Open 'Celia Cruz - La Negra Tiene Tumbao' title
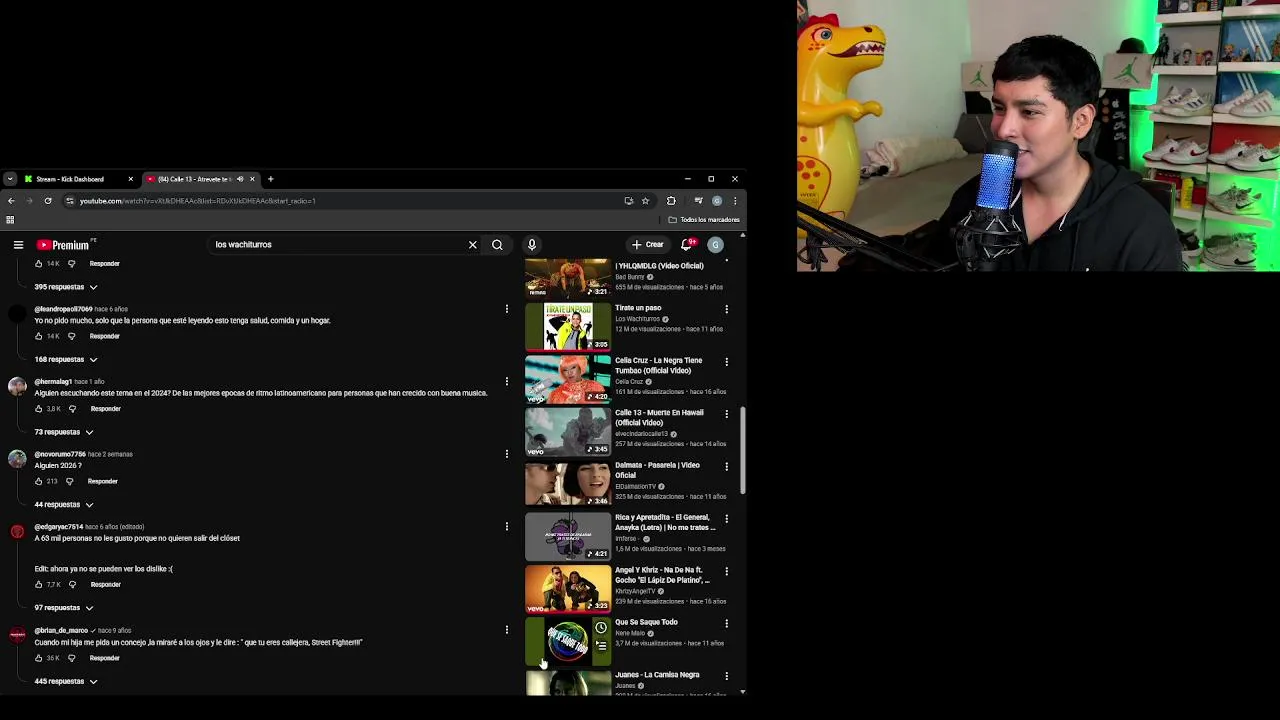The image size is (1280, 720). click(x=658, y=365)
